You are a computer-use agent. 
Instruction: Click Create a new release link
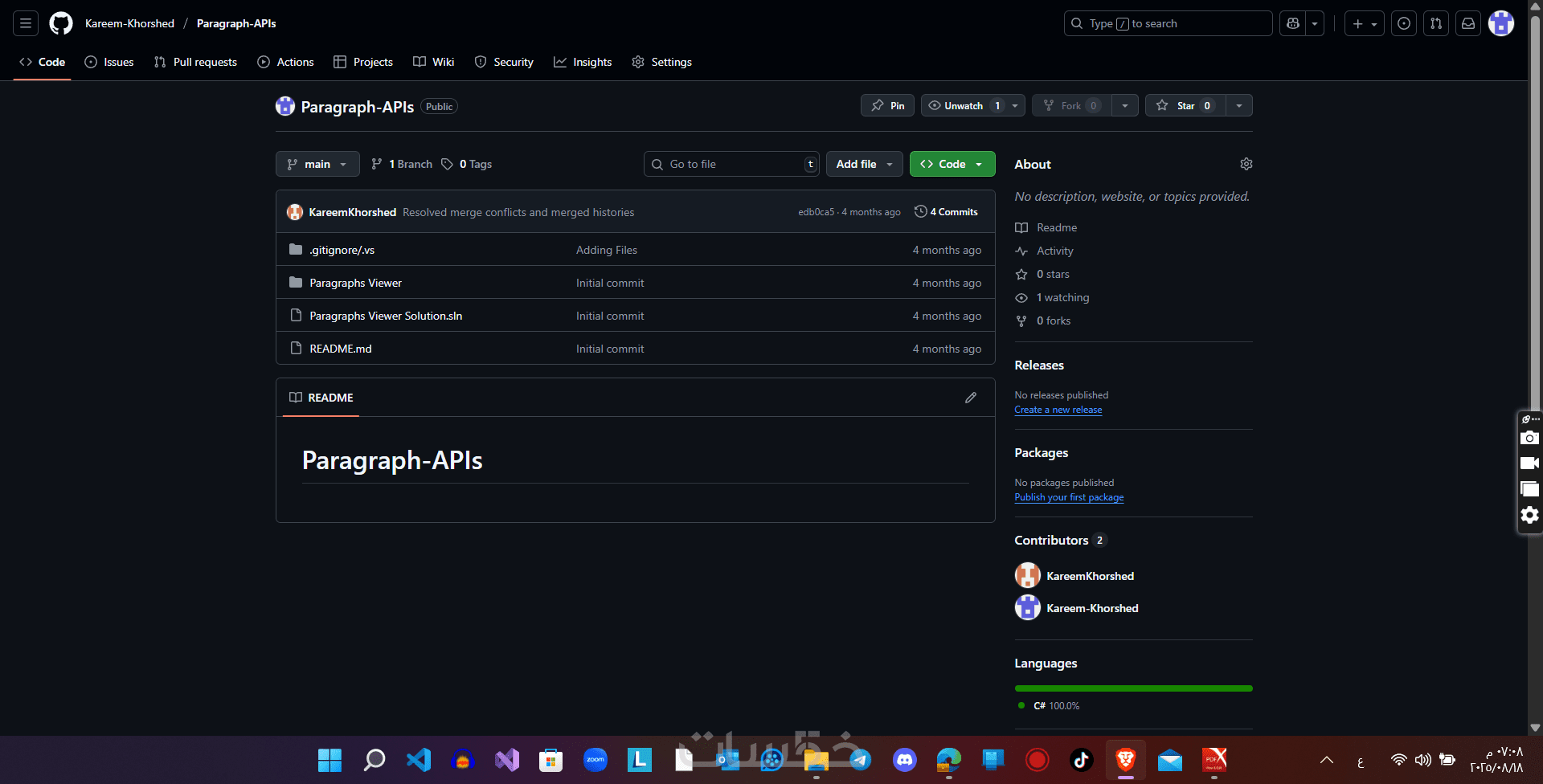click(1058, 410)
